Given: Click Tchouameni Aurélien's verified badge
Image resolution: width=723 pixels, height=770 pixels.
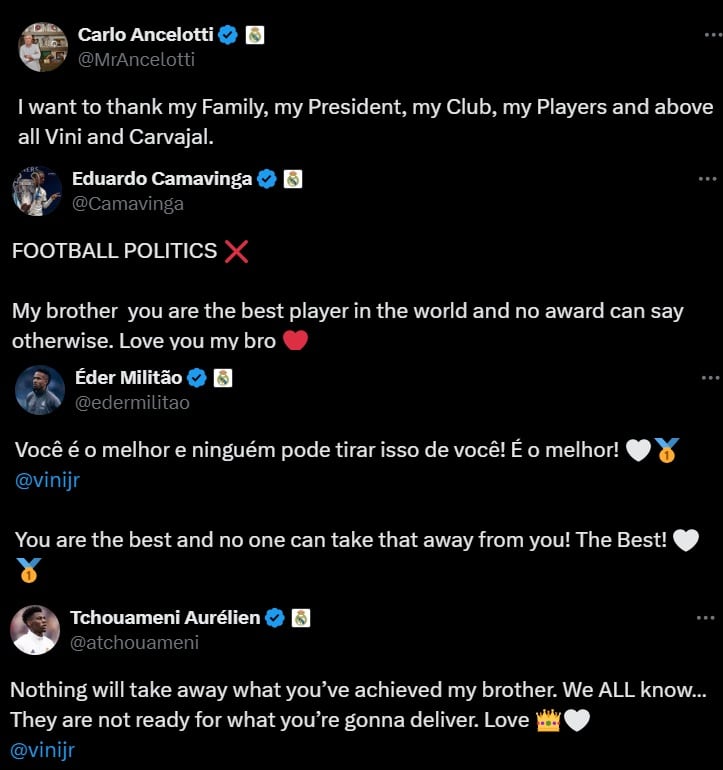Looking at the screenshot, I should (x=275, y=618).
